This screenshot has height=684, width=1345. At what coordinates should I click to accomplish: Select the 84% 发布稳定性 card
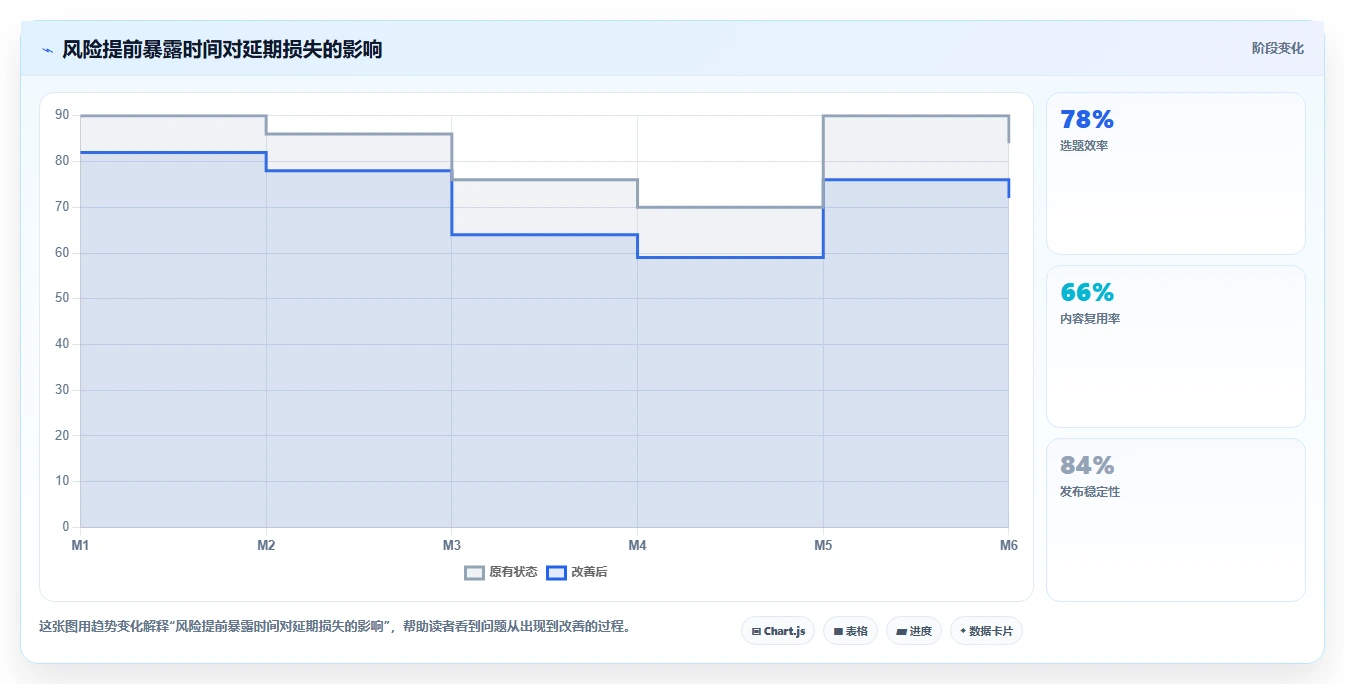(x=1176, y=520)
